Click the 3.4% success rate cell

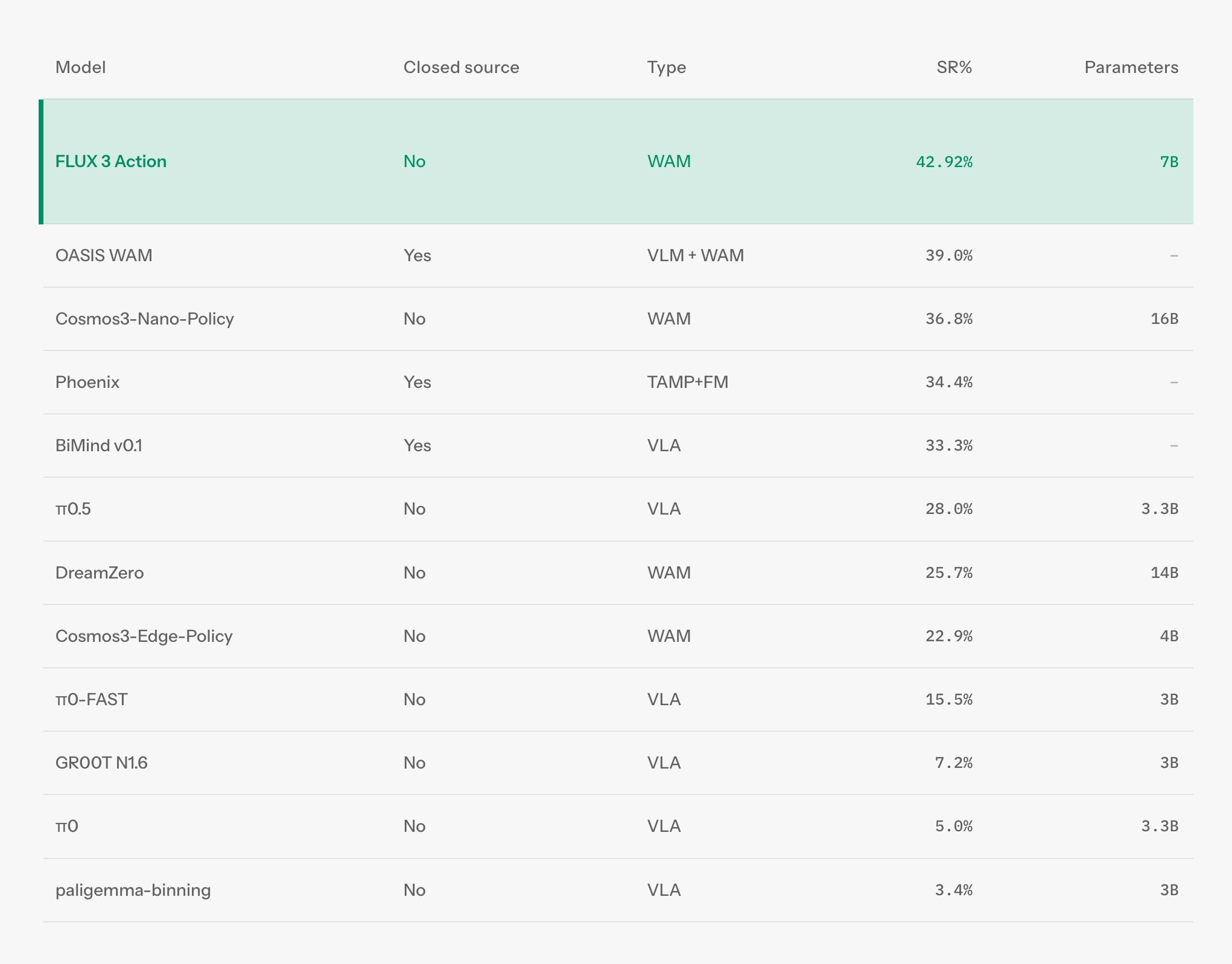pos(954,890)
